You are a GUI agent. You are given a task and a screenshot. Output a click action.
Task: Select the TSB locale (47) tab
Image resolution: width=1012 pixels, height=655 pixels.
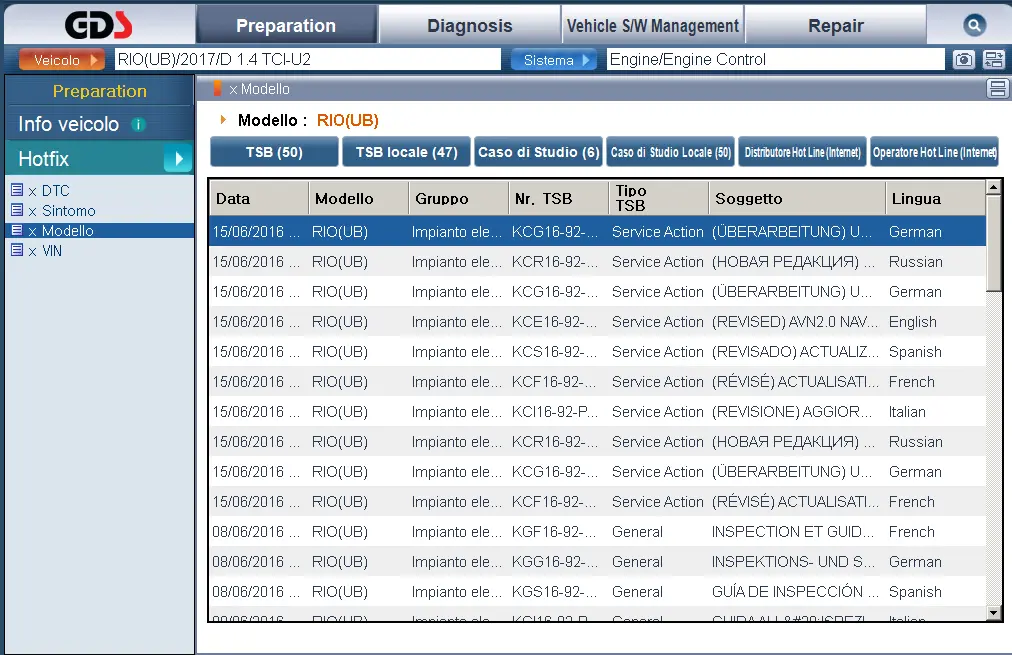407,152
